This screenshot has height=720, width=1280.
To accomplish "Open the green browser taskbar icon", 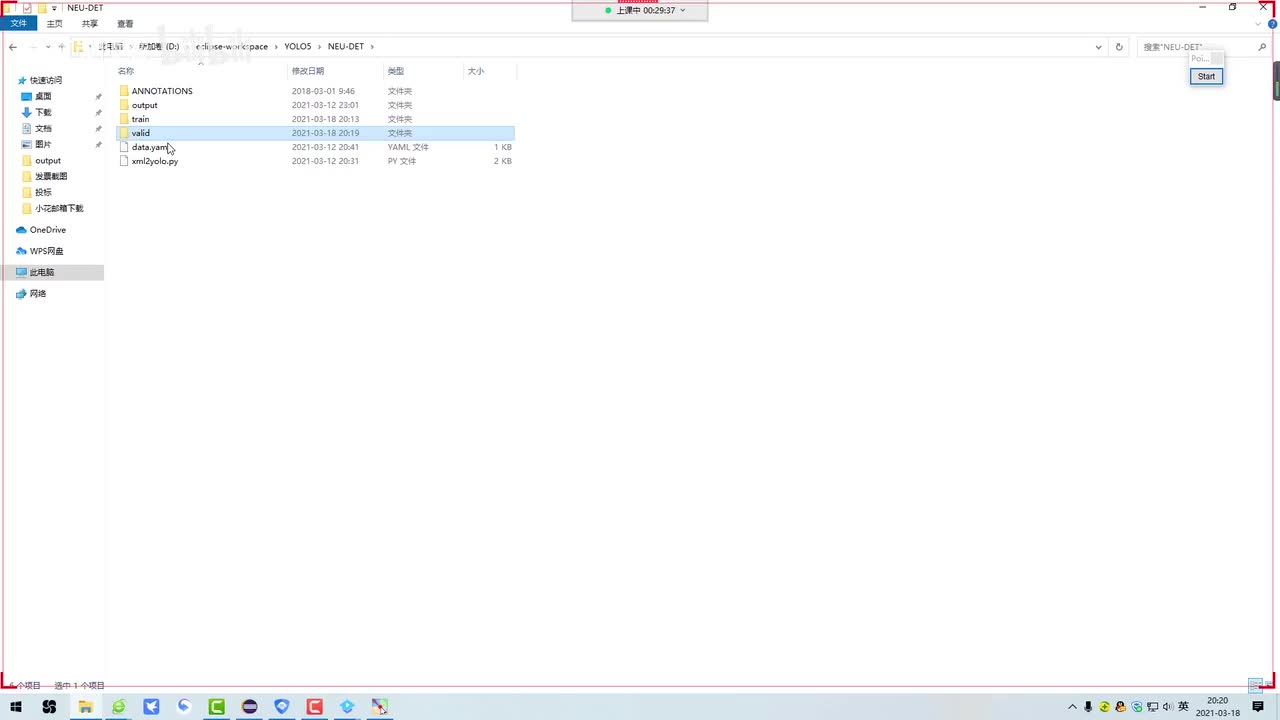I will [118, 707].
